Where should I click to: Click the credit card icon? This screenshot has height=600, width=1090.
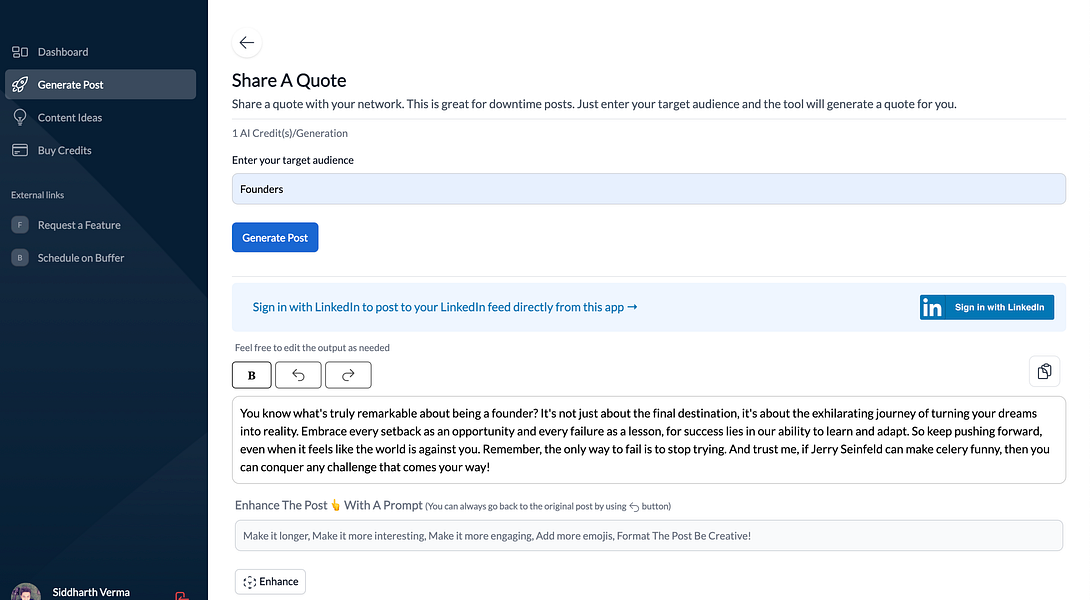pyautogui.click(x=20, y=150)
